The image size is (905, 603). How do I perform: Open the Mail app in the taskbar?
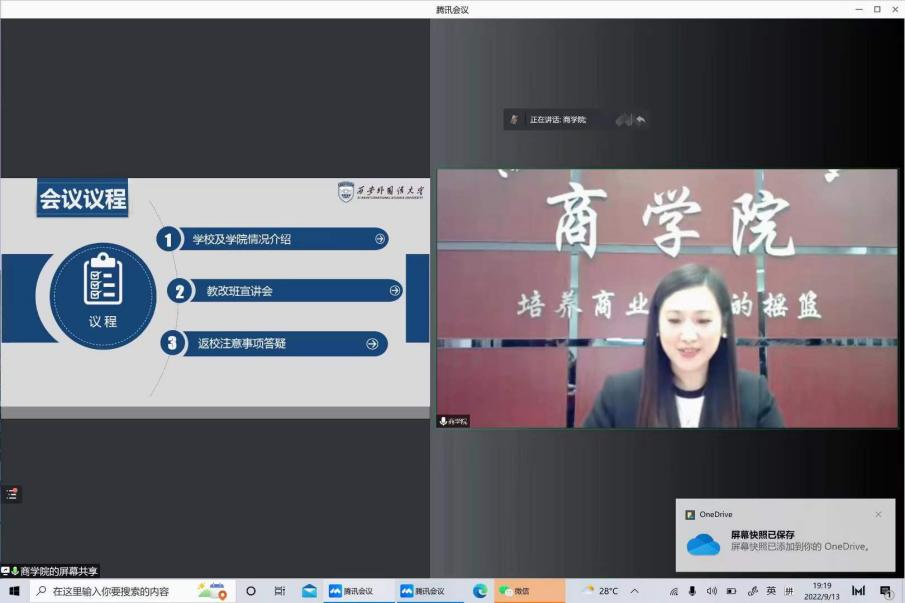tap(309, 591)
